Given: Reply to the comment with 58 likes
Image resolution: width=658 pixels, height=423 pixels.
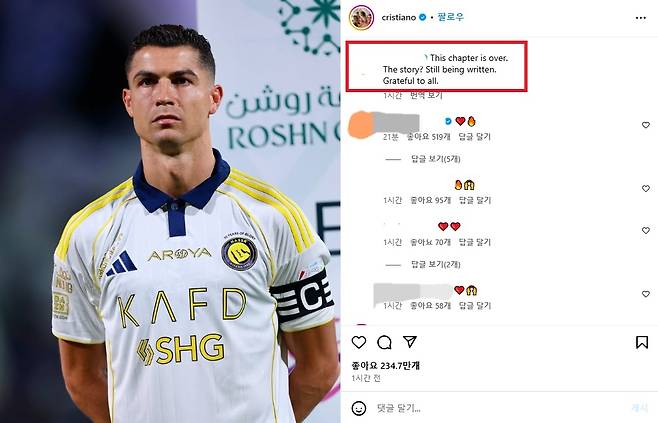Looking at the screenshot, I should (475, 306).
